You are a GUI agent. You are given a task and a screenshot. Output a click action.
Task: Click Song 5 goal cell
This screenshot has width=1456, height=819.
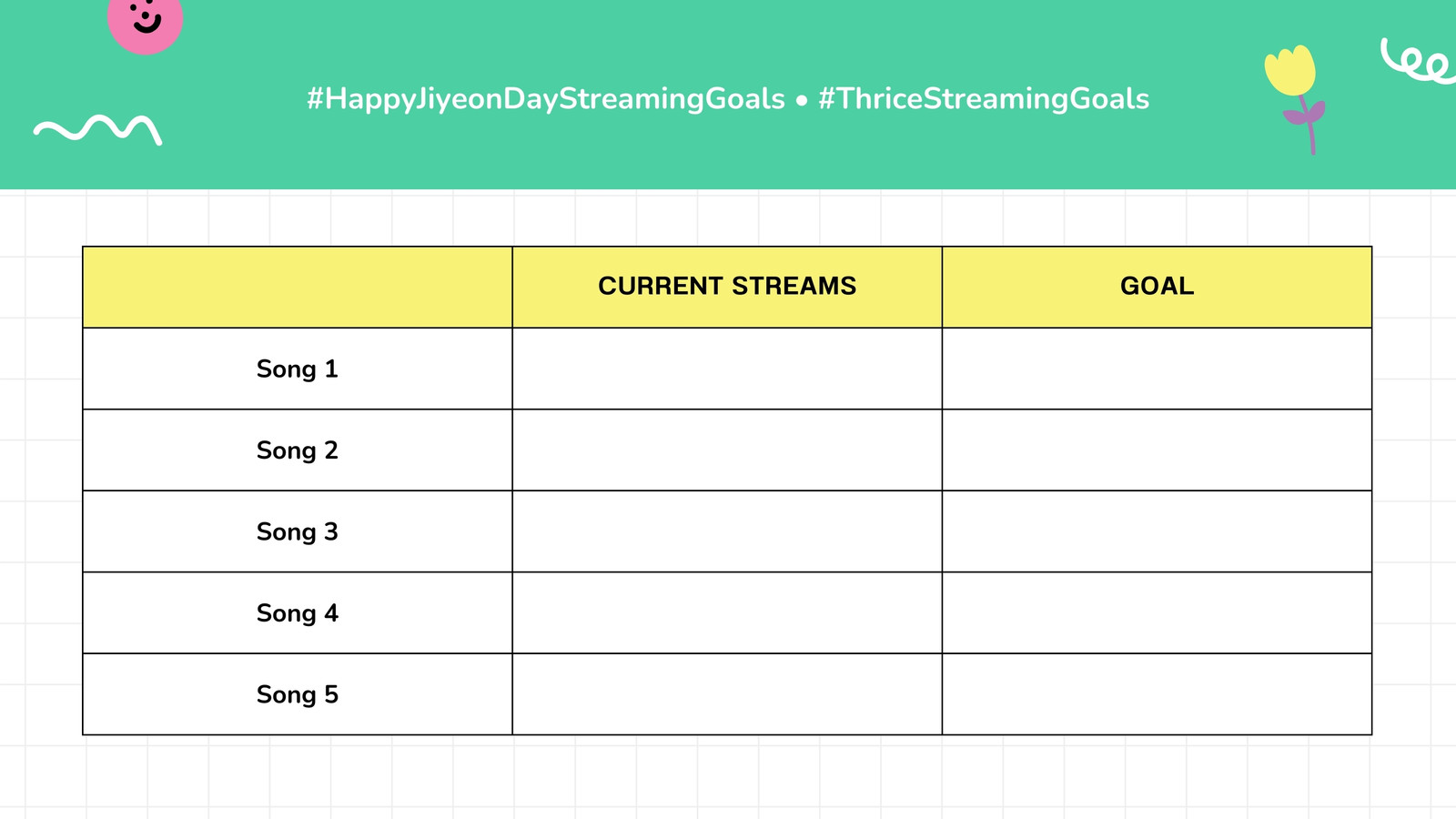[x=1157, y=694]
